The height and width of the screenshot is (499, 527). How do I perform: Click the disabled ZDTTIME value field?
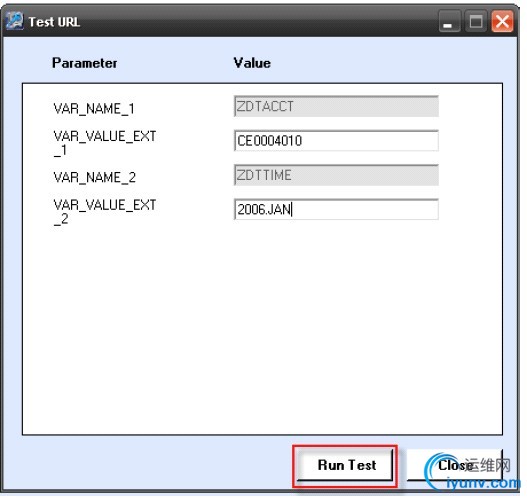[x=336, y=175]
